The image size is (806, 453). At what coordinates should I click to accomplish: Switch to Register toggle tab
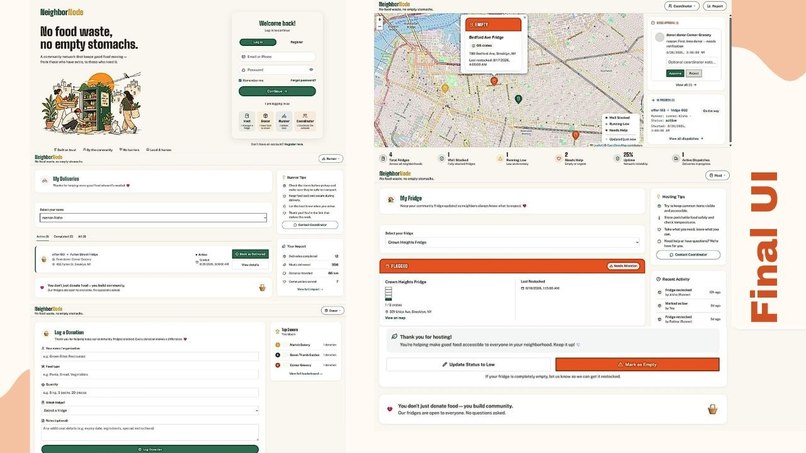pos(297,42)
